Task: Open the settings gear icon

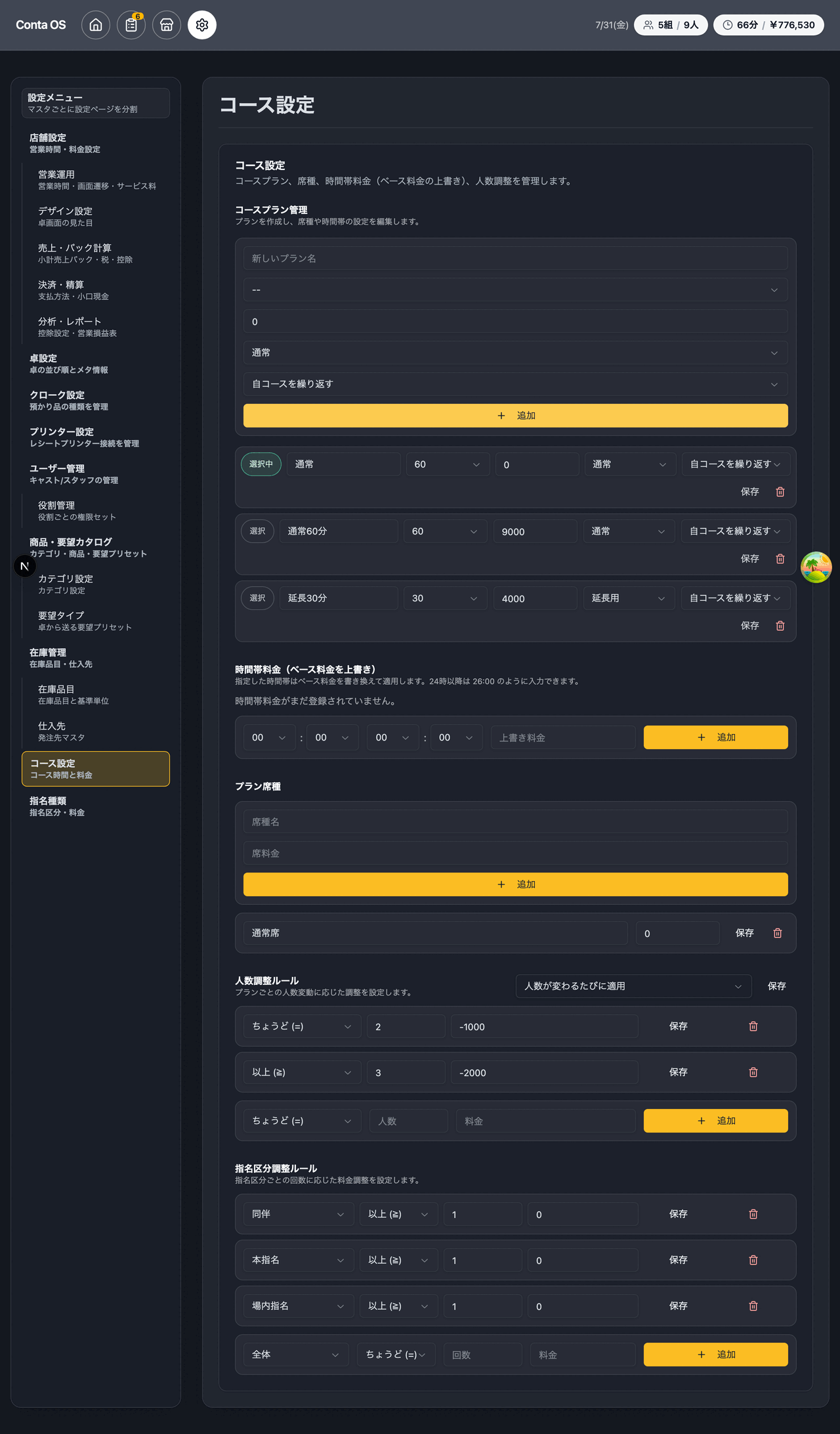Action: coord(202,25)
